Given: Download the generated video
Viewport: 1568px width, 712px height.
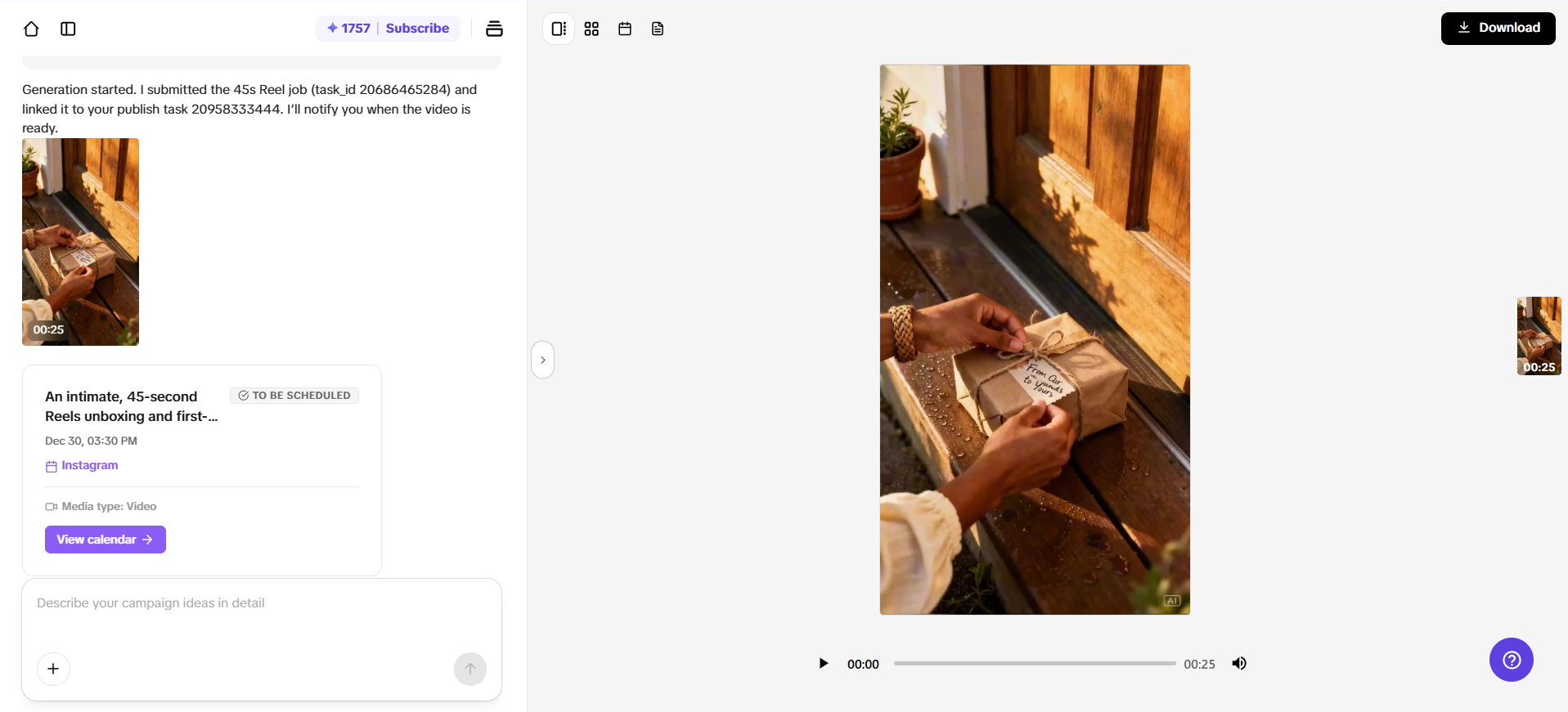Looking at the screenshot, I should tap(1498, 28).
